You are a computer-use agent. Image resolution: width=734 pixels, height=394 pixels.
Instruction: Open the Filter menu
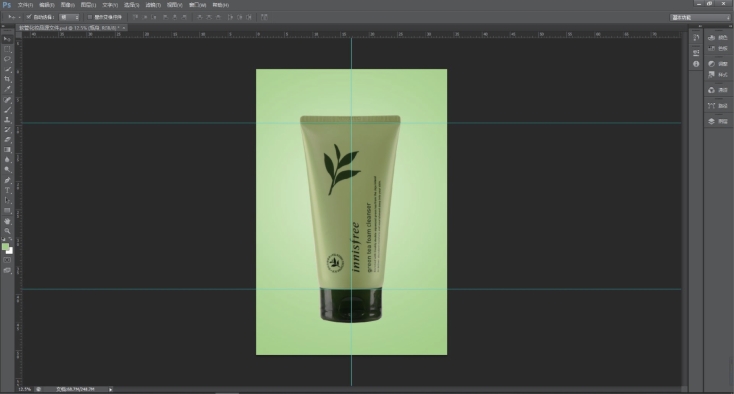pos(153,5)
